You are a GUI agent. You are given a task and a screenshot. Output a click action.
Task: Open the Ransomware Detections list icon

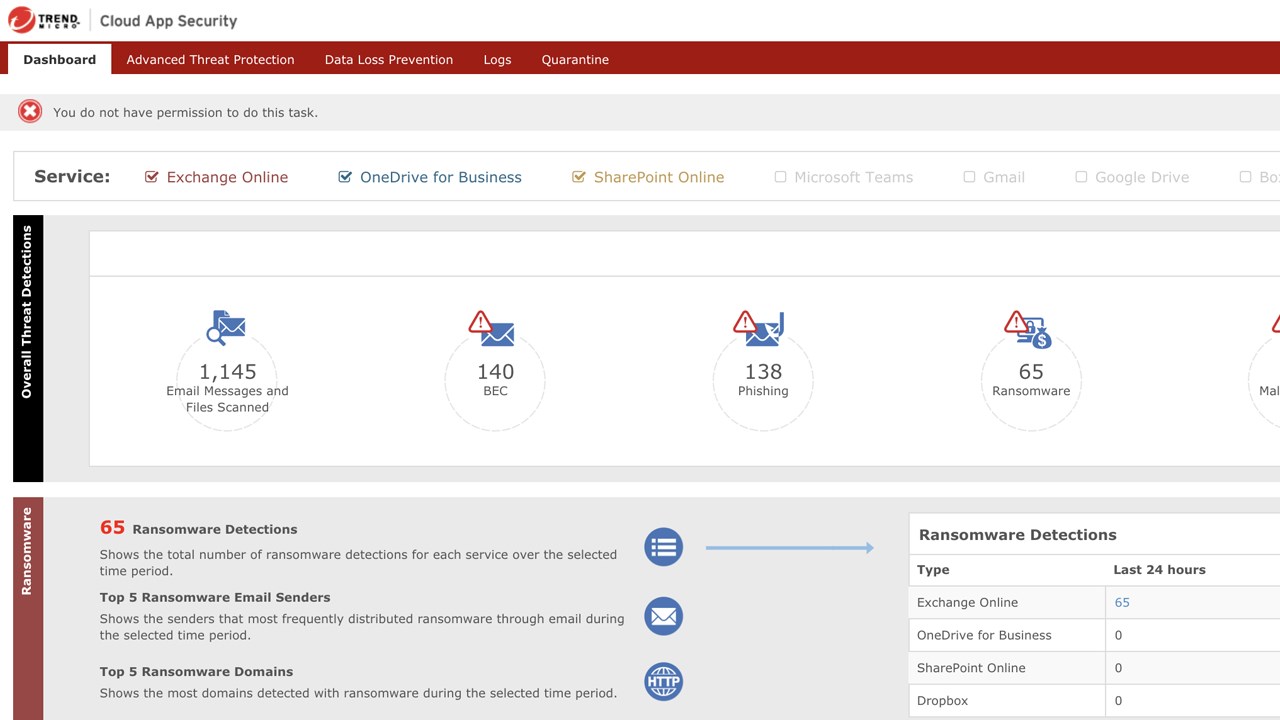pyautogui.click(x=663, y=547)
